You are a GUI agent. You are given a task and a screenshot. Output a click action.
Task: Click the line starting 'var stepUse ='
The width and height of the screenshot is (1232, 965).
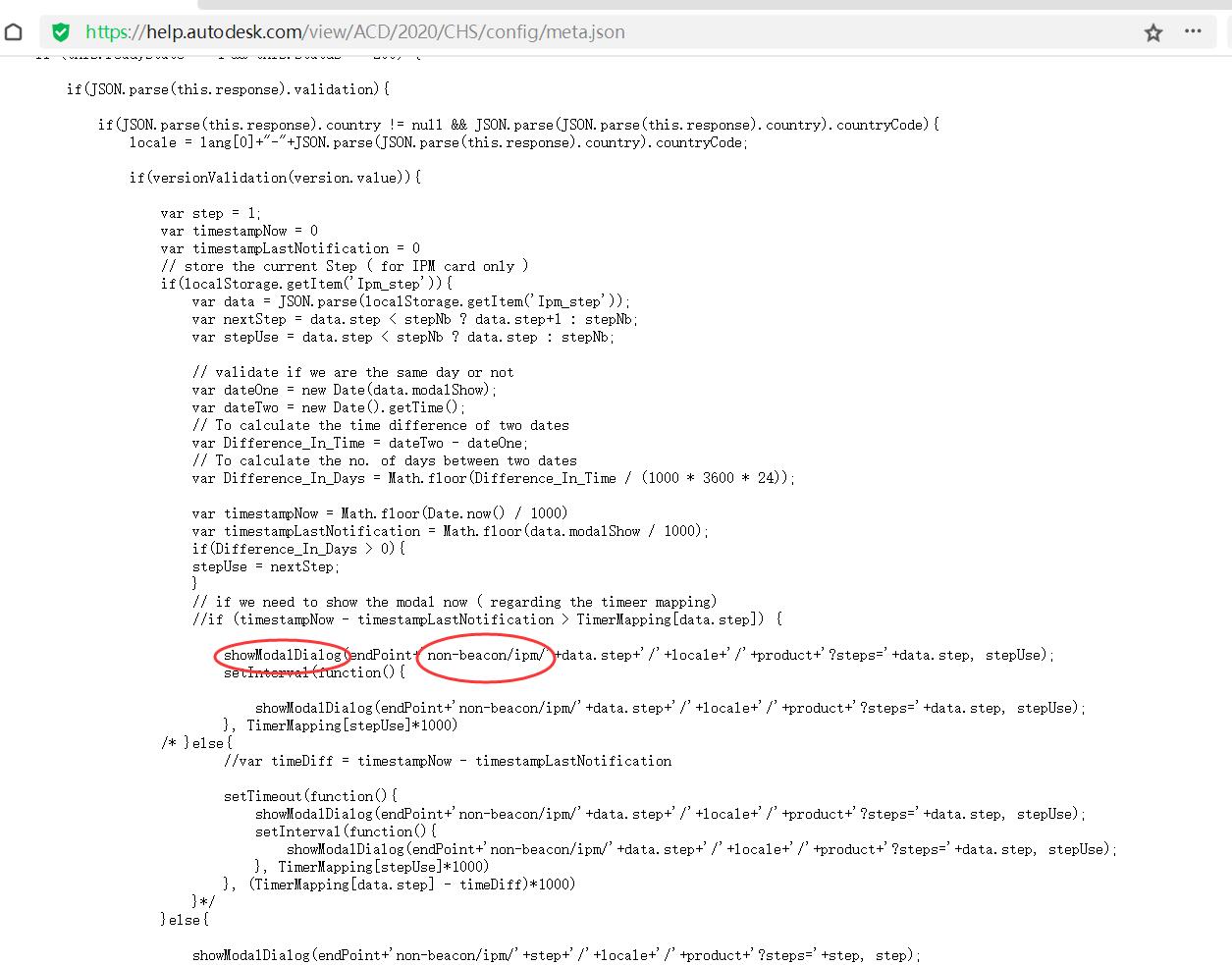click(x=403, y=337)
